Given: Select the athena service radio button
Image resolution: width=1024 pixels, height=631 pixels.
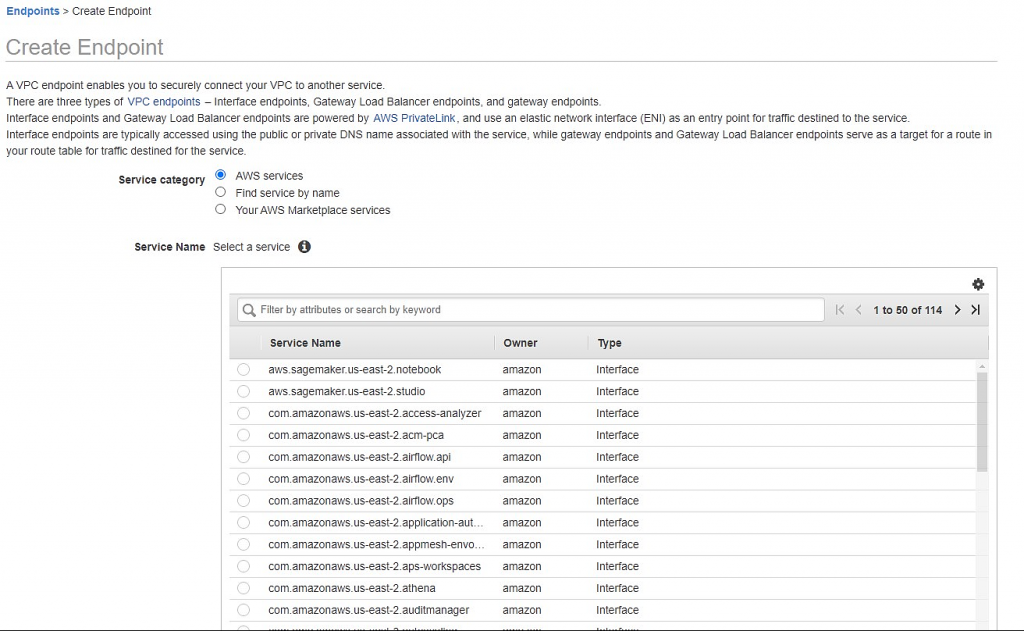Looking at the screenshot, I should click(x=244, y=589).
